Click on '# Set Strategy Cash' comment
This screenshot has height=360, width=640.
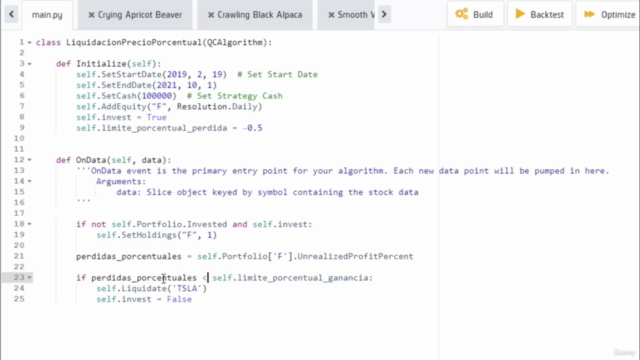pos(235,96)
